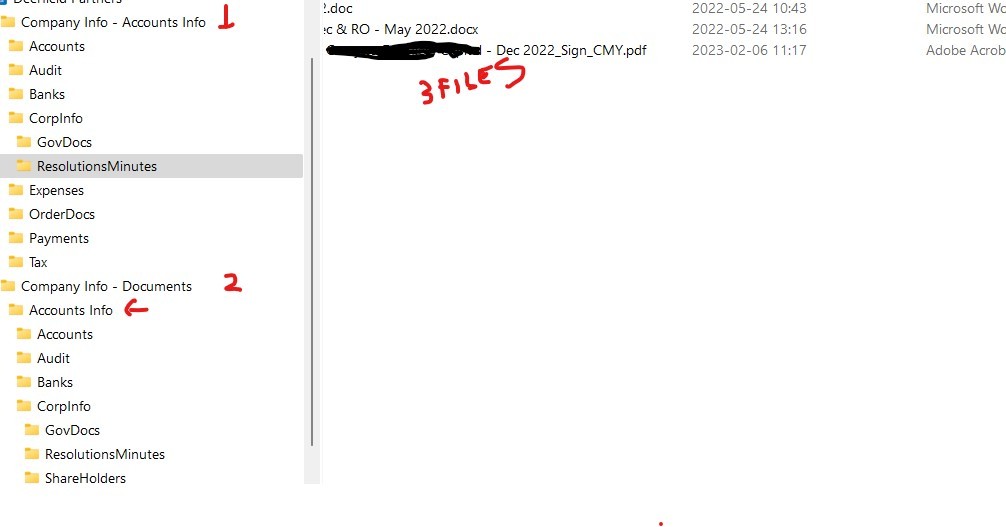Select the Banks folder icon in first tree
The height and width of the screenshot is (527, 1006).
pyautogui.click(x=16, y=94)
